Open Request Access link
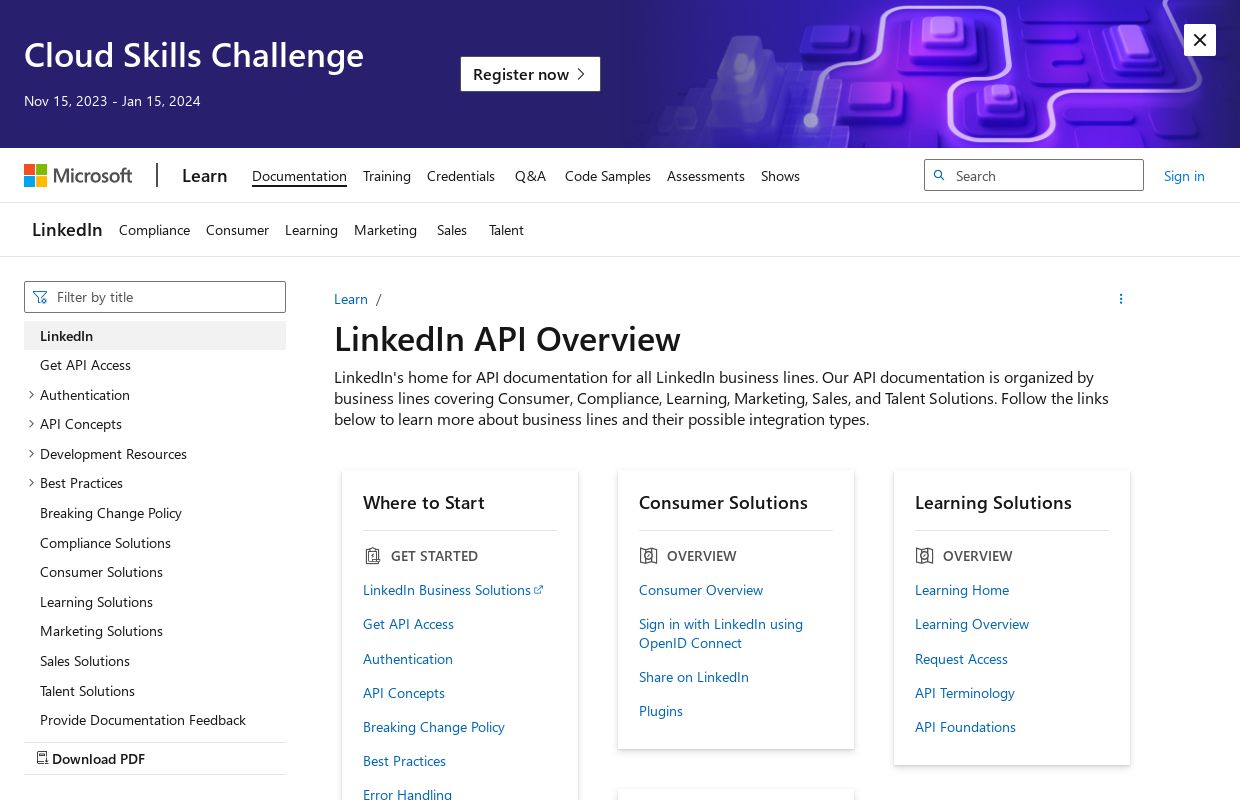The image size is (1240, 800). (x=961, y=659)
